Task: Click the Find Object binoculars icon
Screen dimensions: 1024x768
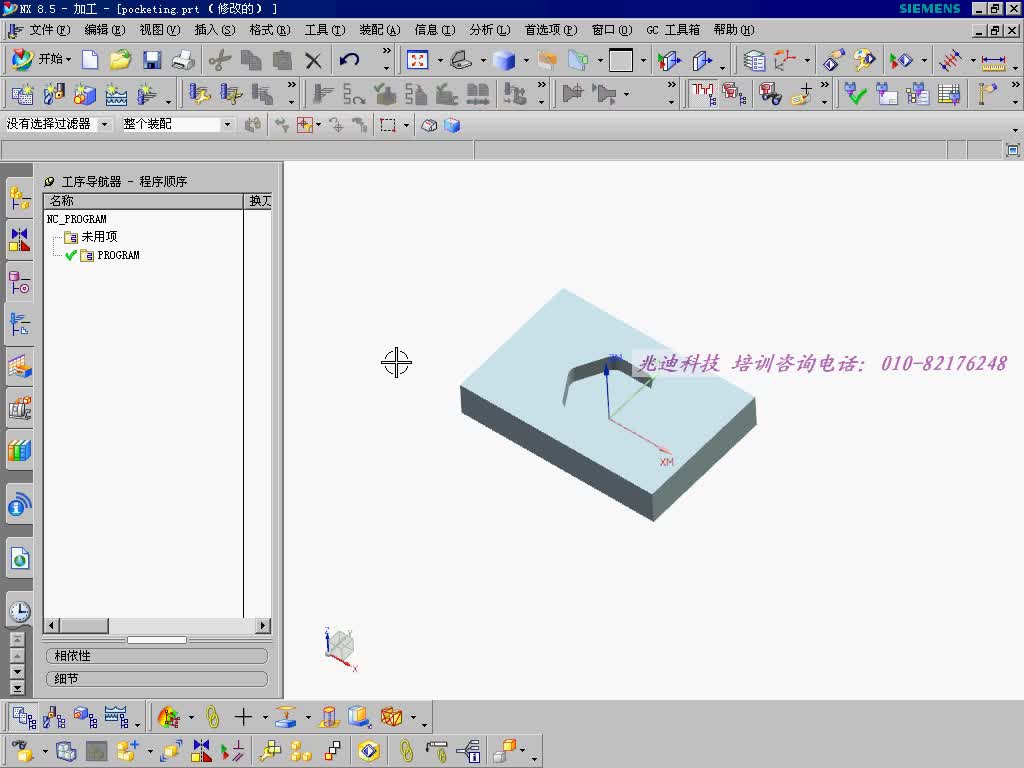Action: [x=771, y=94]
